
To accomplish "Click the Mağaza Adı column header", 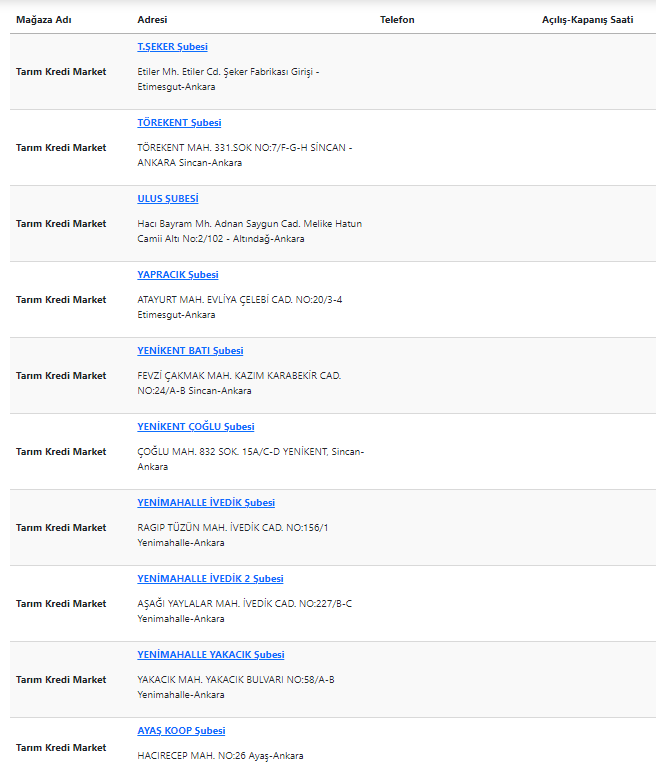I will [x=44, y=20].
